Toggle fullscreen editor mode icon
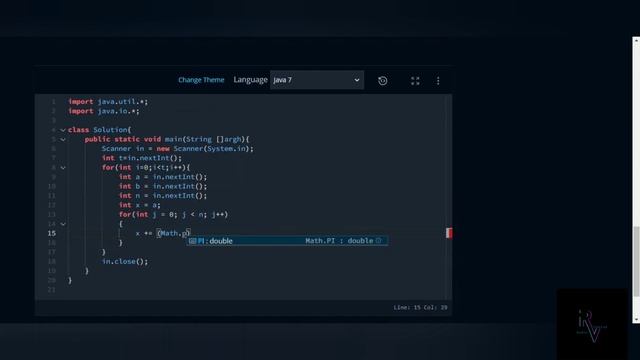Viewport: 640px width, 360px height. coord(415,80)
